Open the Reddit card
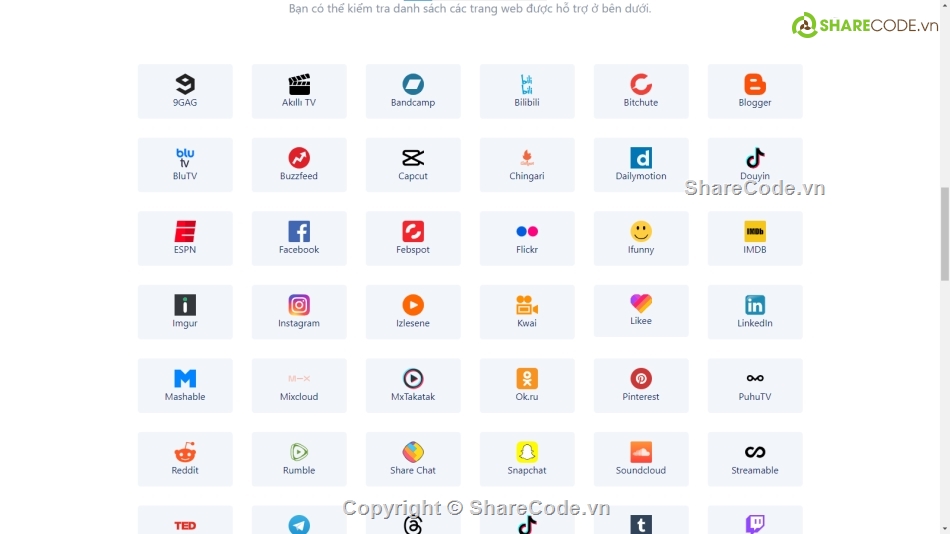 tap(185, 459)
